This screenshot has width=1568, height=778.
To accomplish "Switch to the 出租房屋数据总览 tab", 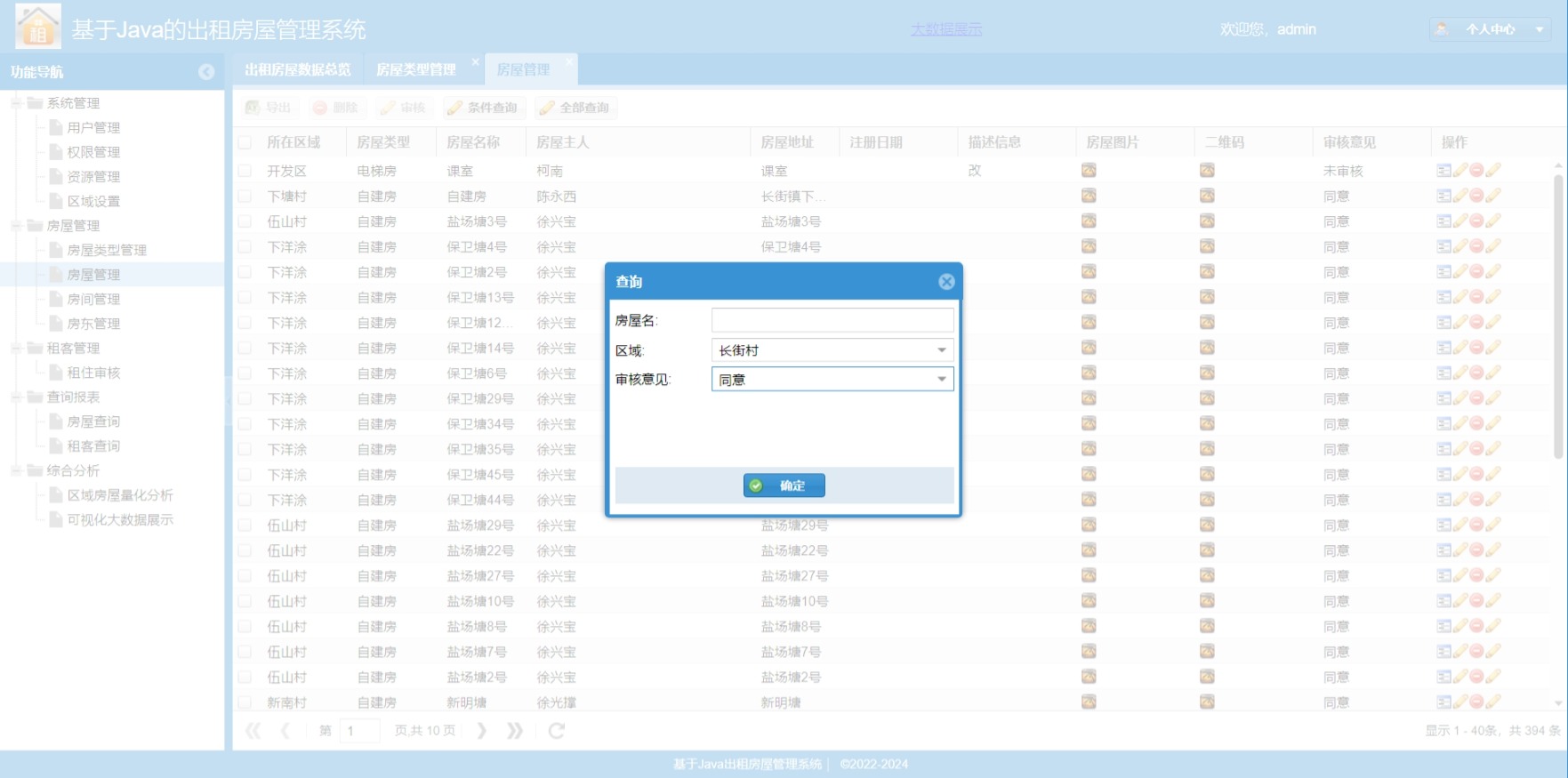I will [x=298, y=69].
